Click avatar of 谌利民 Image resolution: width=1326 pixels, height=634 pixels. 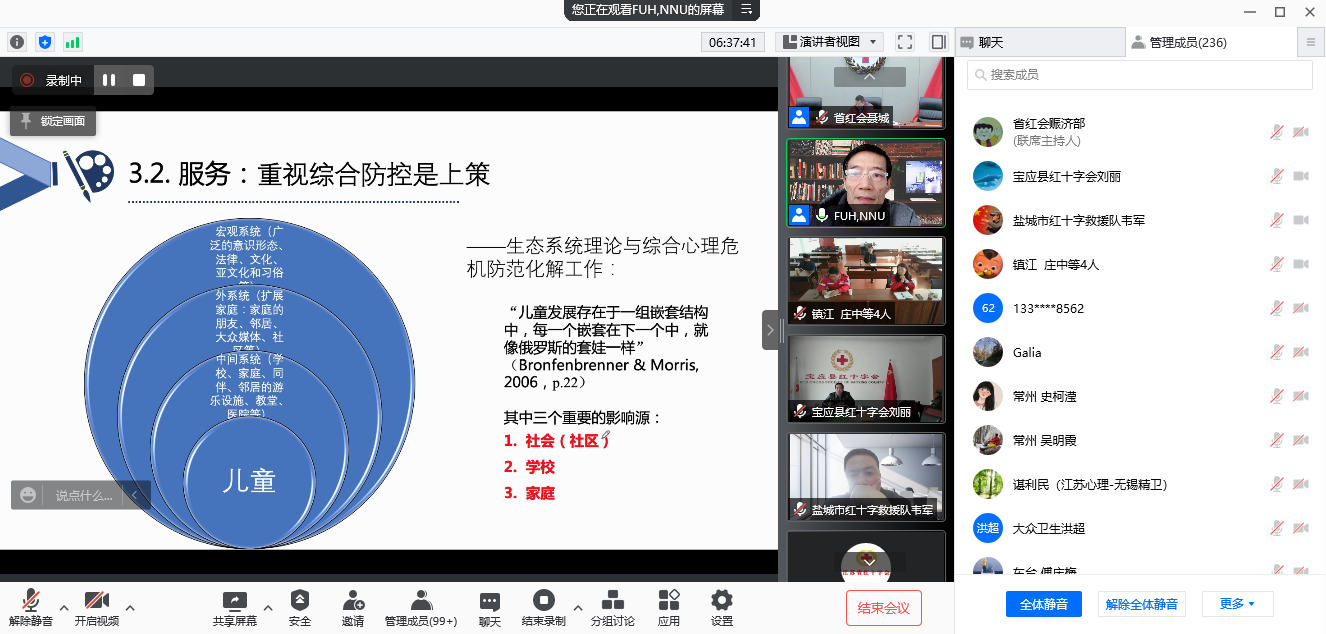(988, 484)
